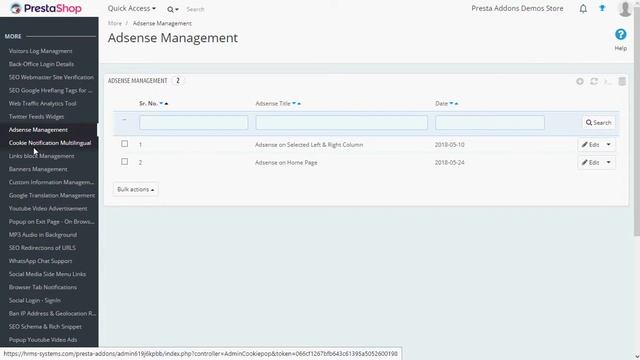Click the PrestaShop logo
This screenshot has height=360, width=640.
click(x=46, y=8)
